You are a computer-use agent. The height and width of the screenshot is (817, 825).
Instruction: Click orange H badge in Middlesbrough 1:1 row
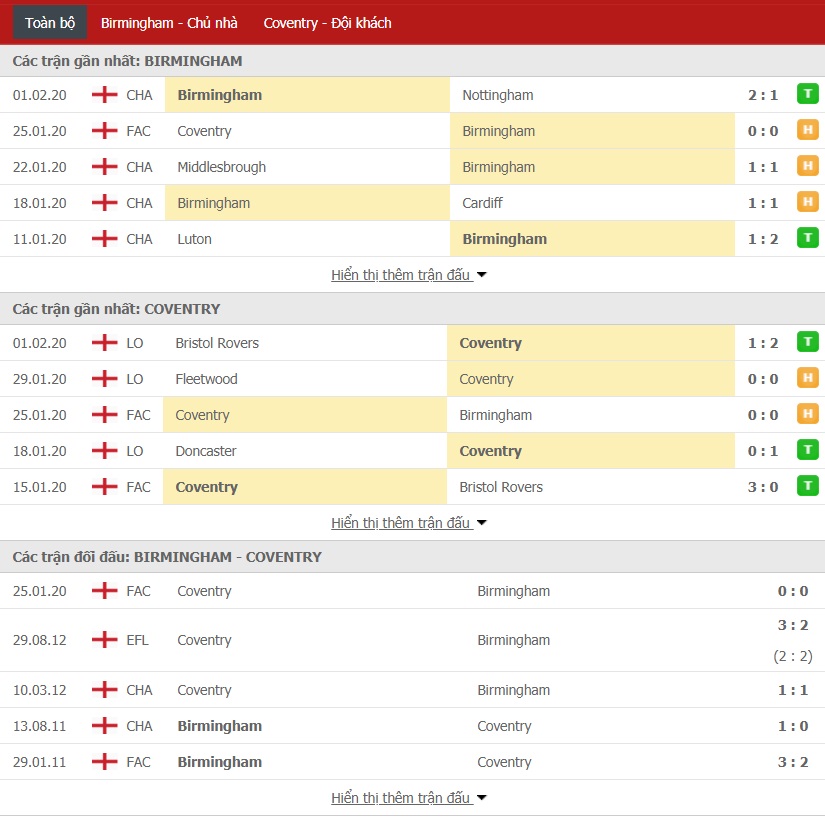807,166
